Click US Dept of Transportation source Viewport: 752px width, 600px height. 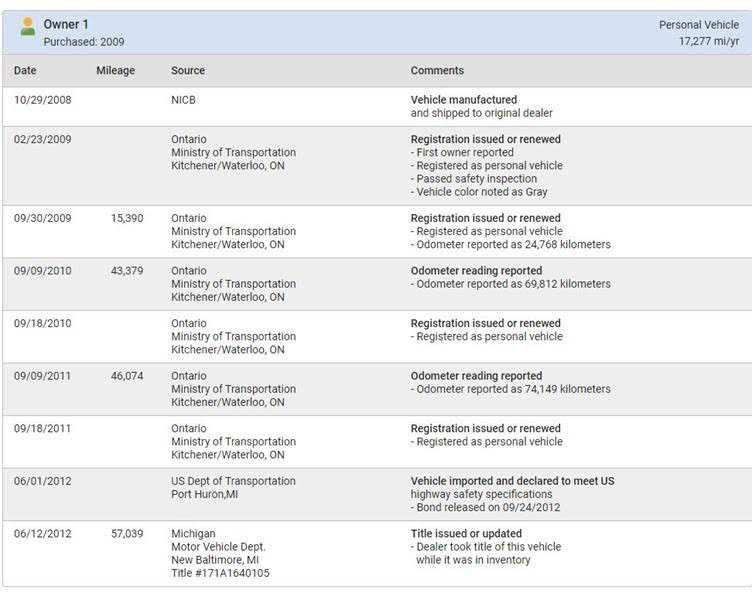233,481
